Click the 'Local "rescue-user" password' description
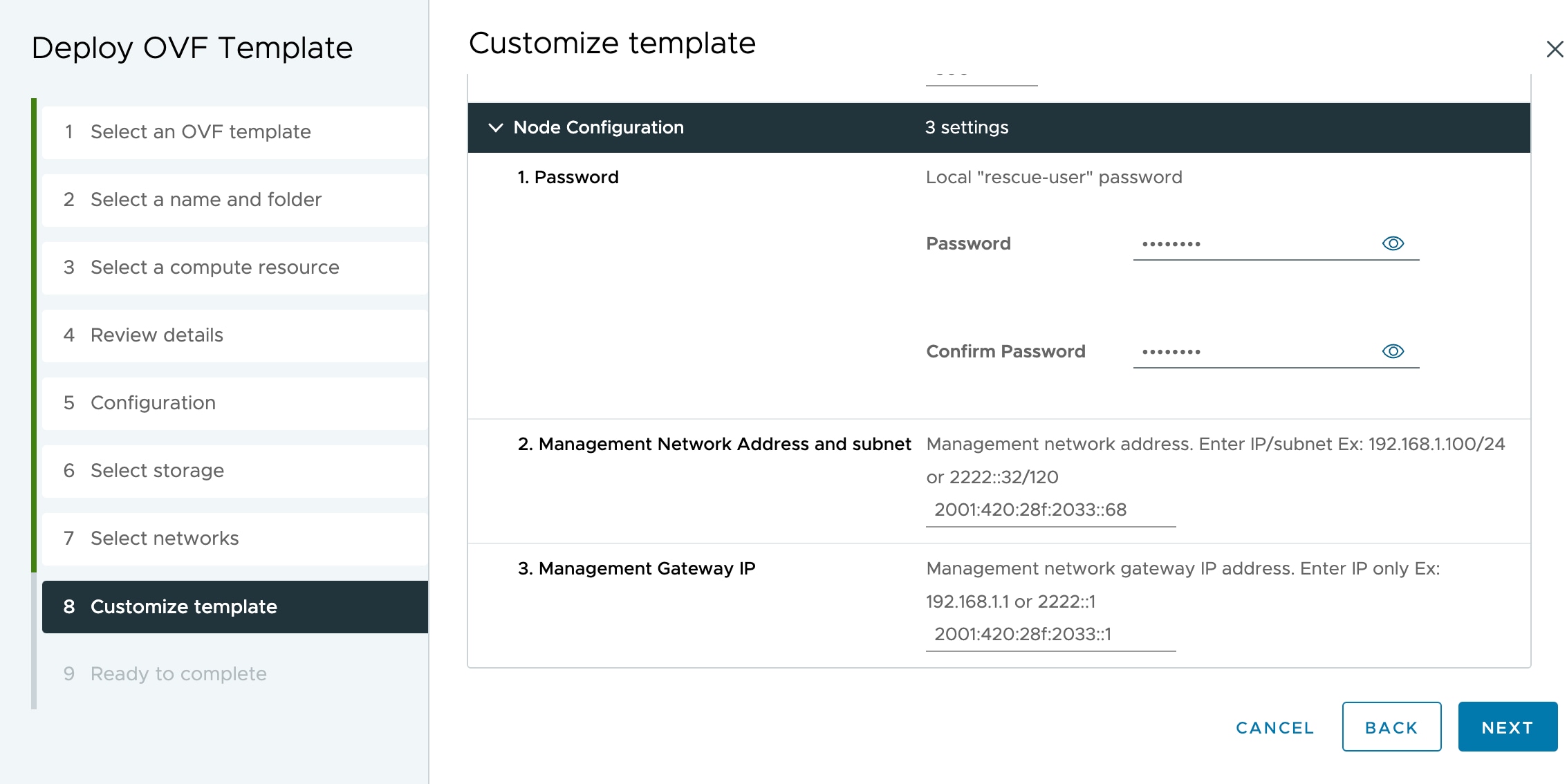This screenshot has width=1567, height=784. click(1054, 178)
